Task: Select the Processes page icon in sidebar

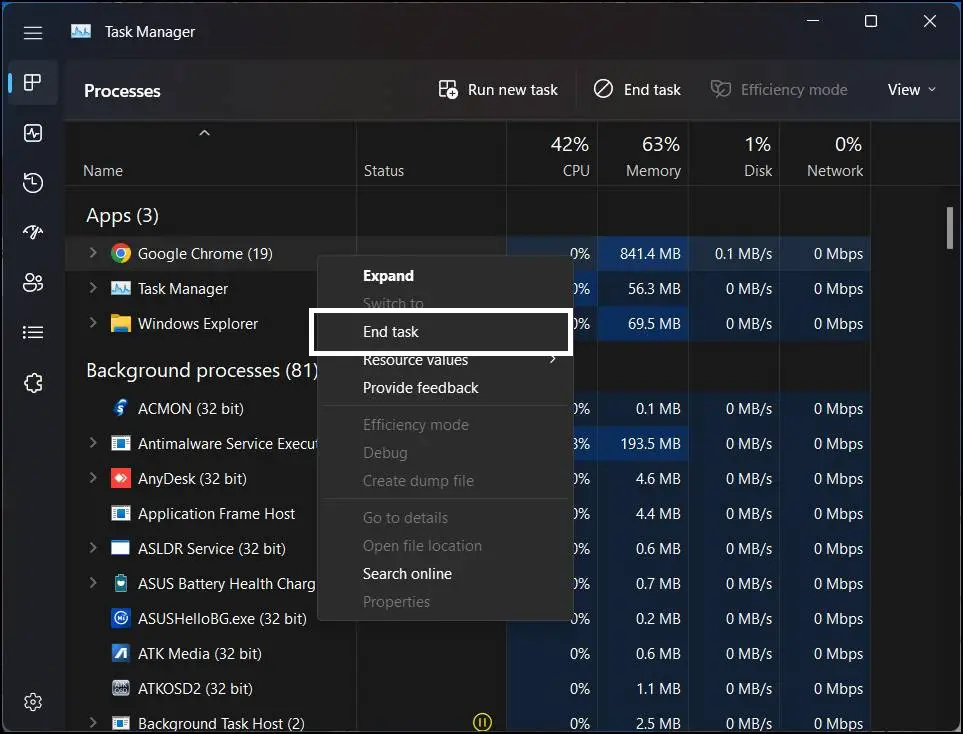Action: 33,82
